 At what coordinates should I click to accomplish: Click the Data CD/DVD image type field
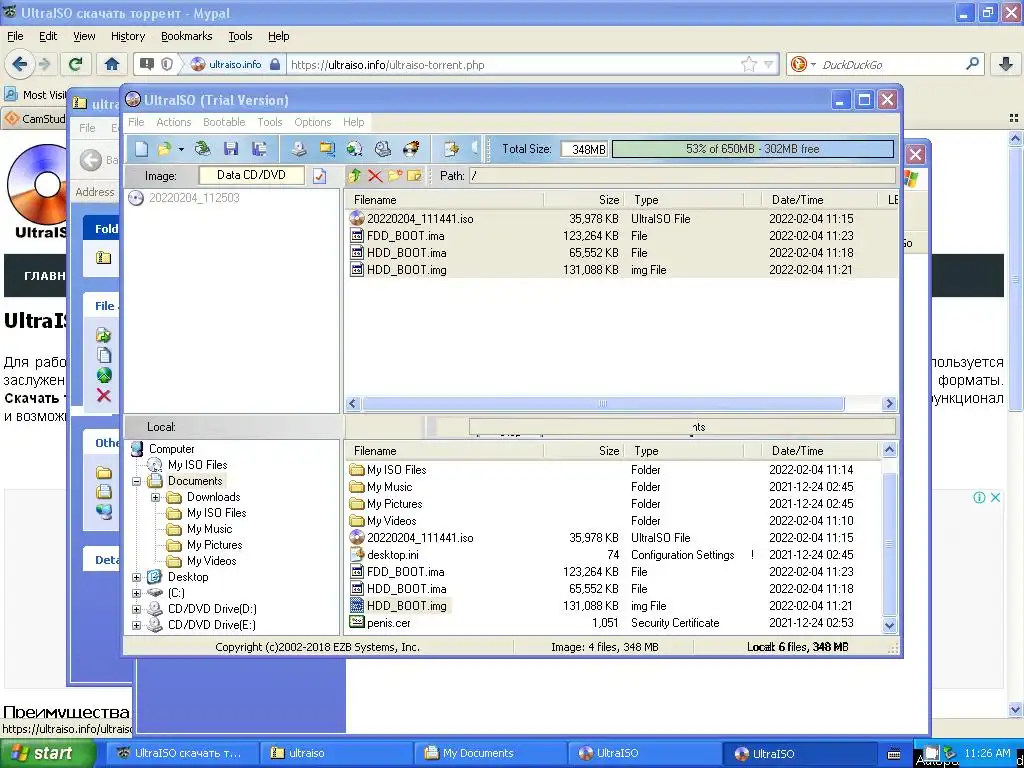[251, 175]
